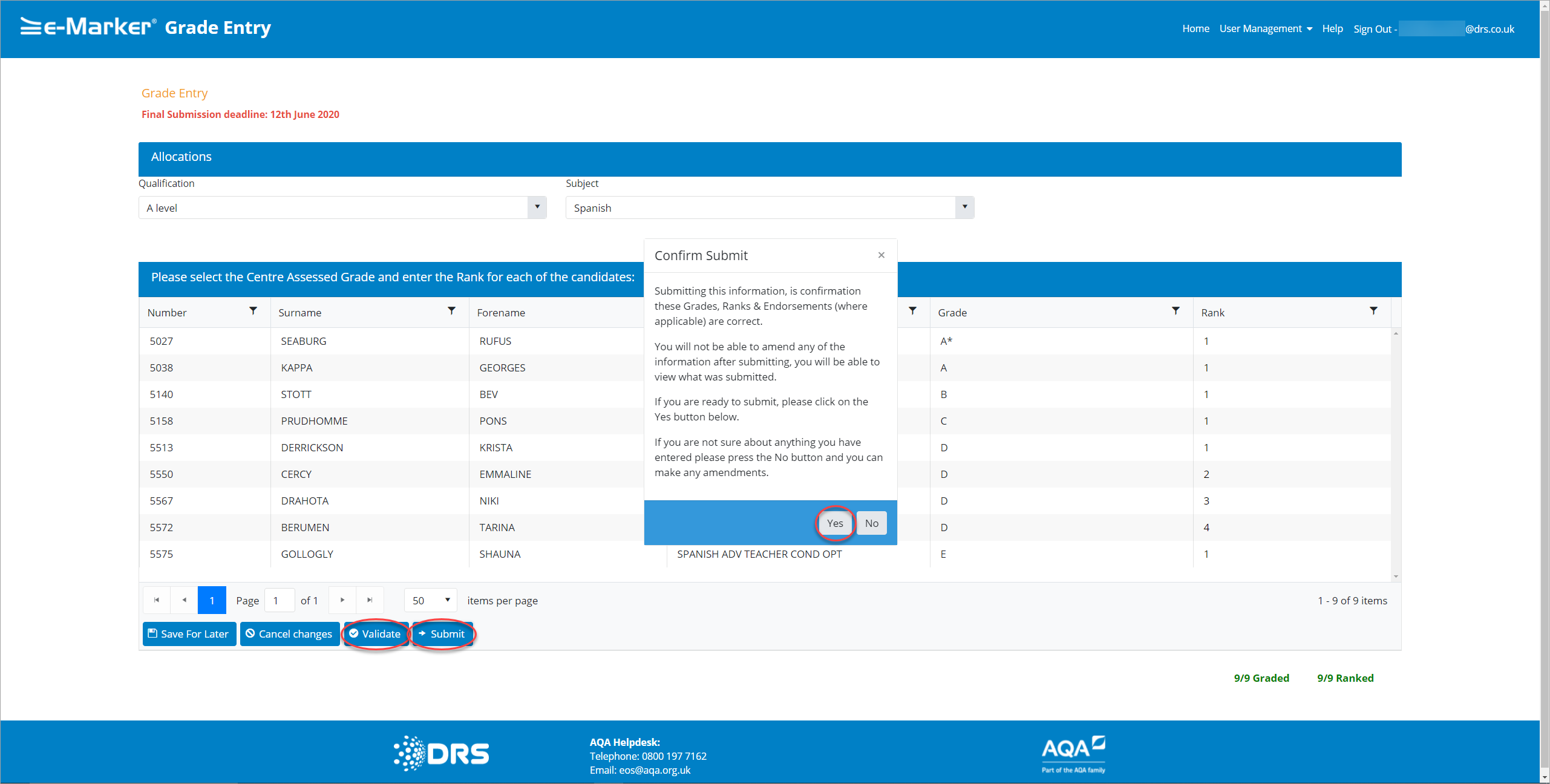The width and height of the screenshot is (1550, 784).
Task: Open the Number column filter icon
Action: [x=253, y=311]
